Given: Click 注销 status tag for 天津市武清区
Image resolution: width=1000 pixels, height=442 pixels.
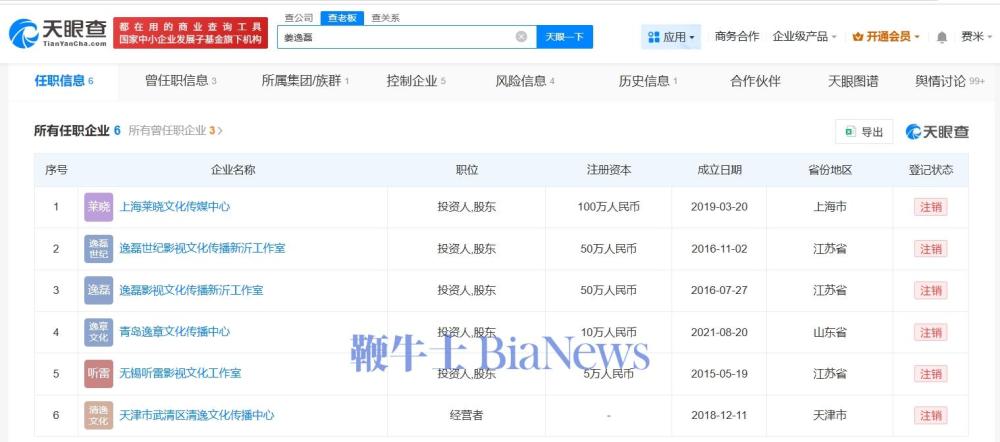Looking at the screenshot, I should 930,415.
